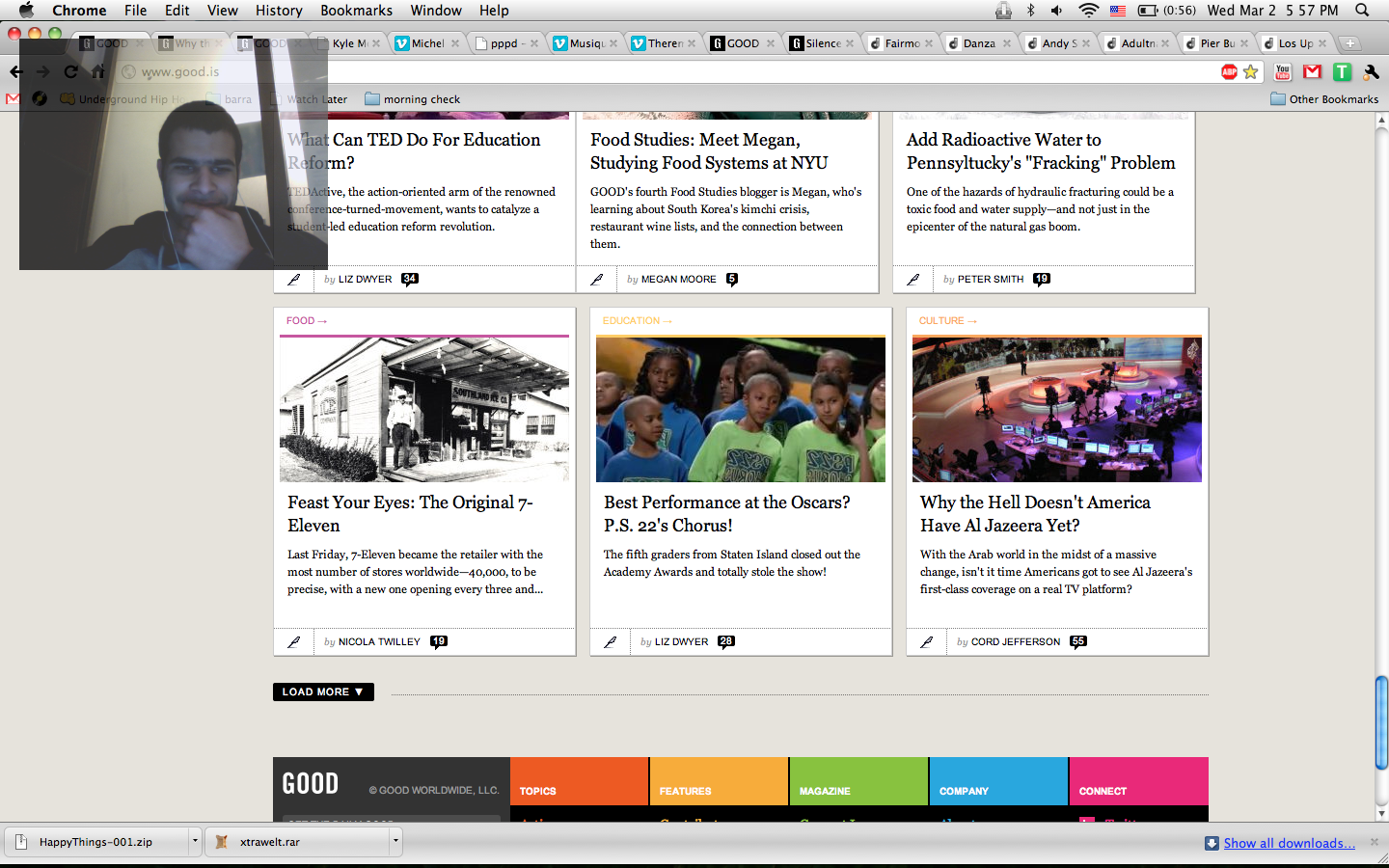Viewport: 1389px width, 868px height.
Task: Click the Adblock Plus icon in address bar
Action: pos(1229,72)
